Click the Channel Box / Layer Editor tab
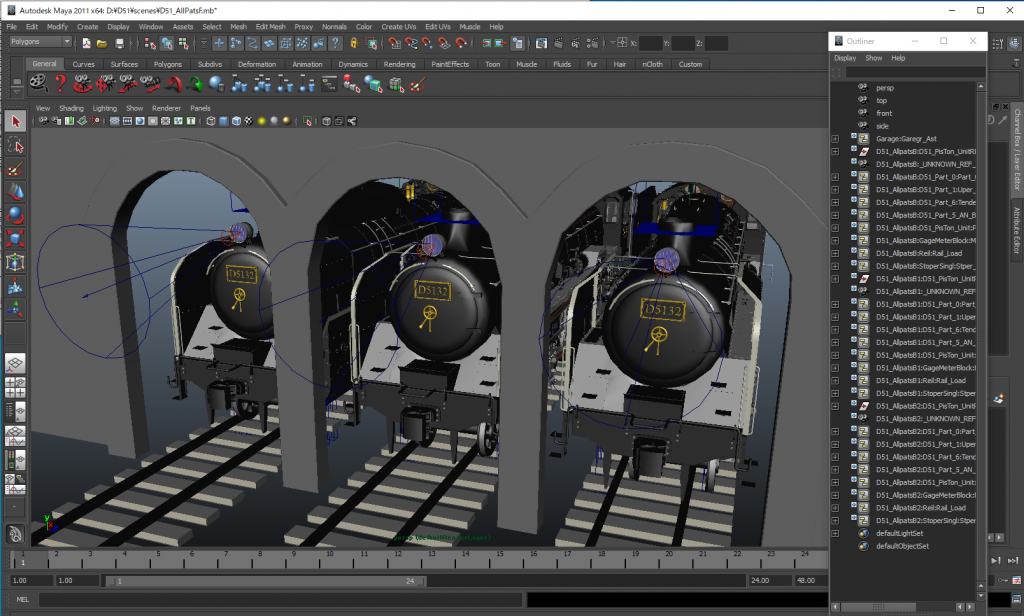Screen dimensions: 1024x616 click(1017, 149)
